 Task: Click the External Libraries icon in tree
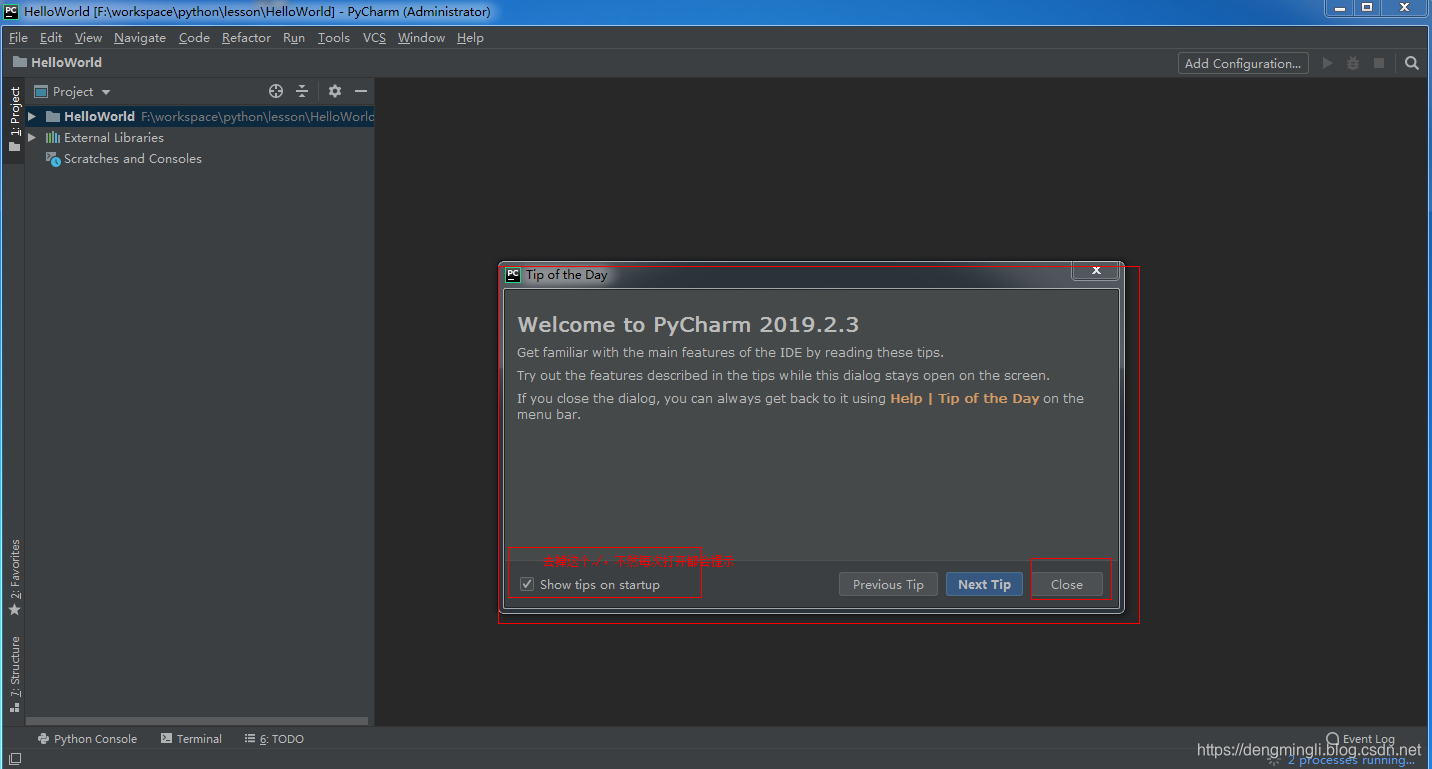53,138
